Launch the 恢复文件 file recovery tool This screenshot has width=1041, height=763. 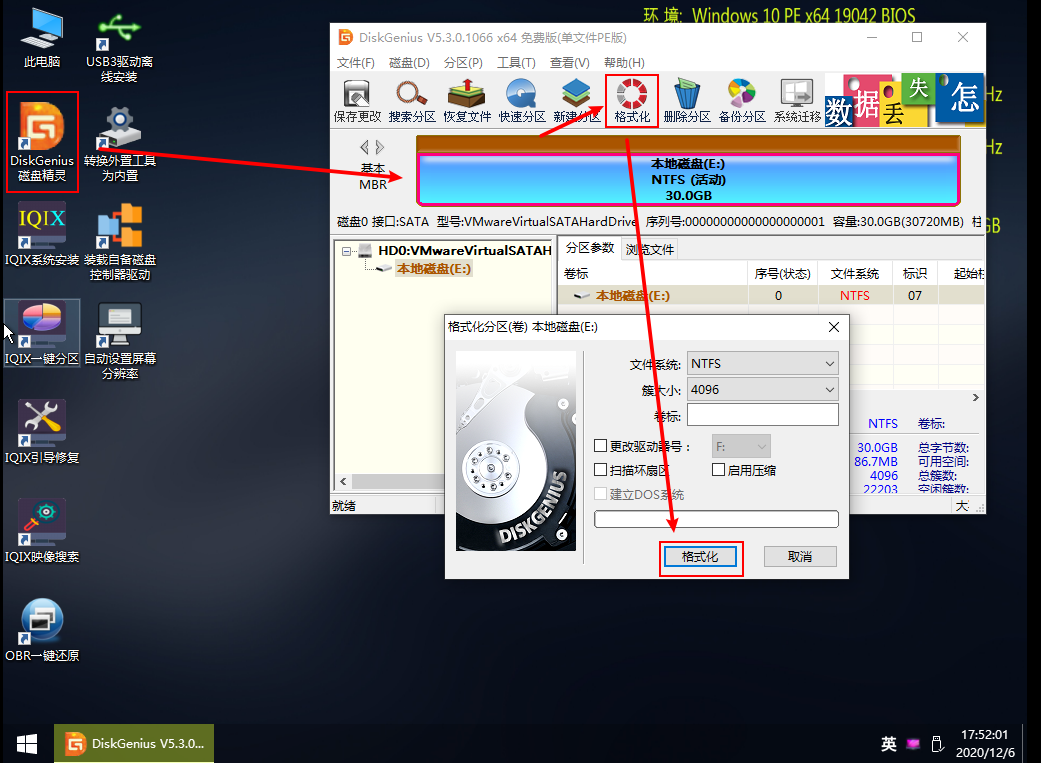[467, 101]
